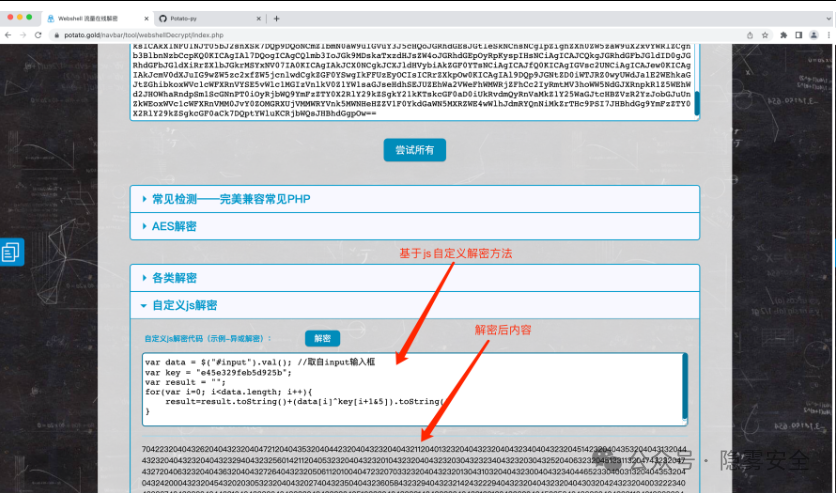Switch to the Potato-py tab
The image size is (836, 493).
coord(210,19)
